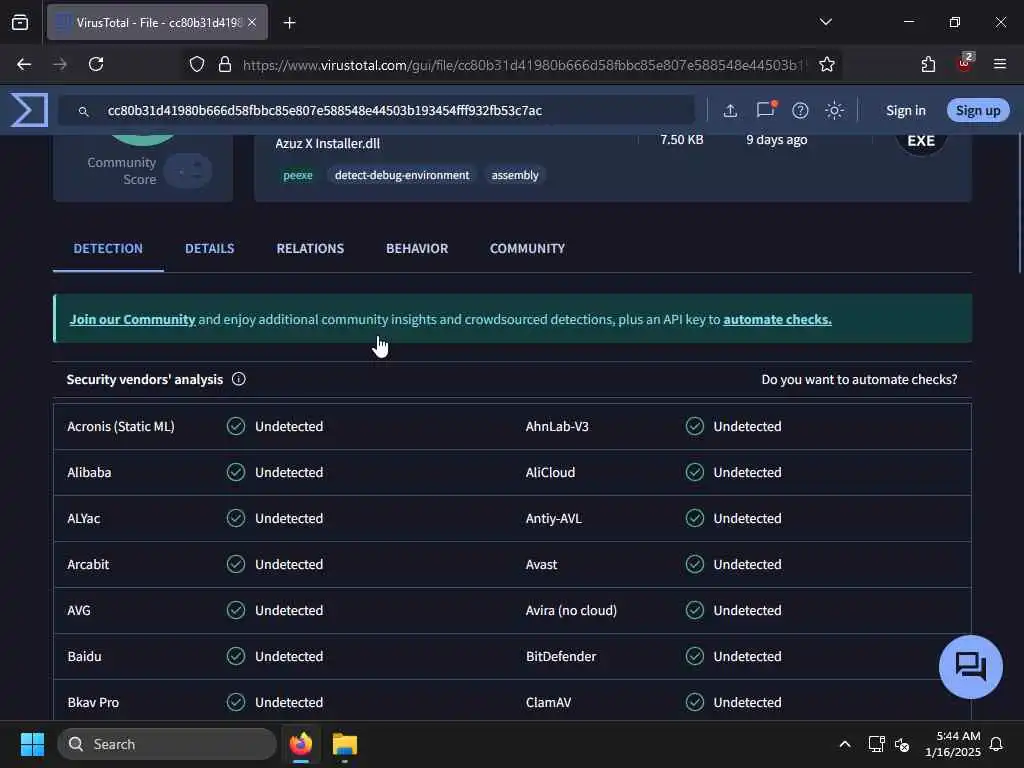
Task: Click the VirusTotal sigma logo
Action: [29, 110]
